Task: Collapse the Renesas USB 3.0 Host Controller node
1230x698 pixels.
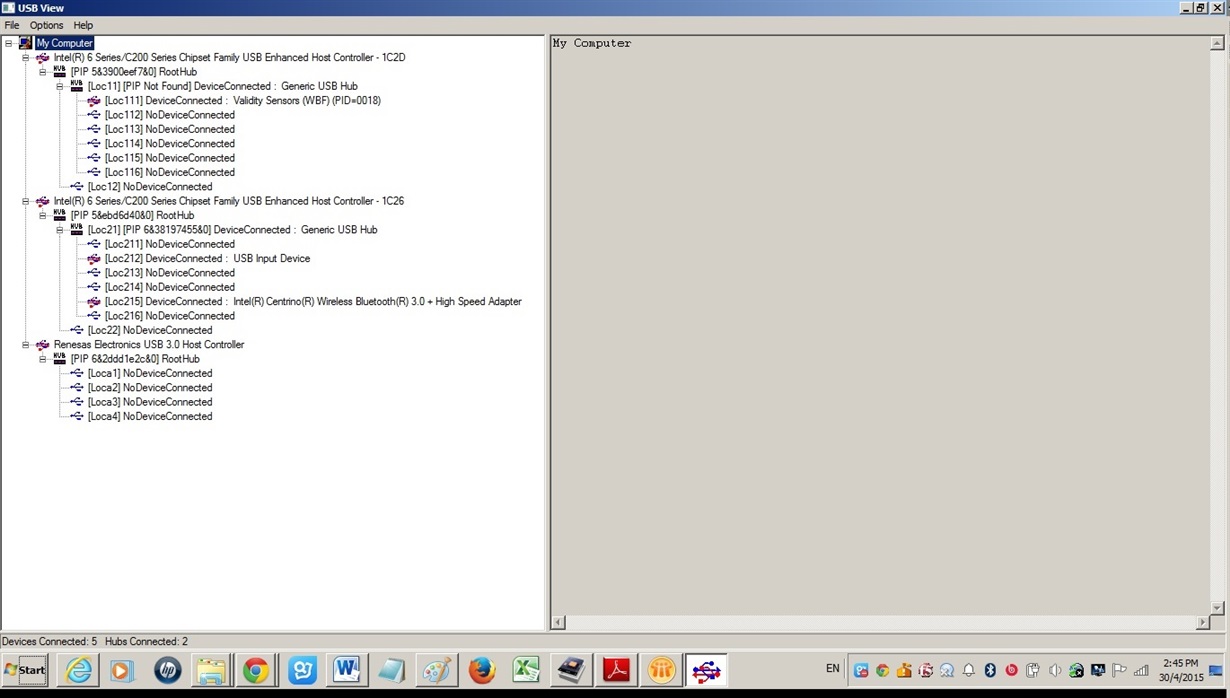Action: coord(26,345)
